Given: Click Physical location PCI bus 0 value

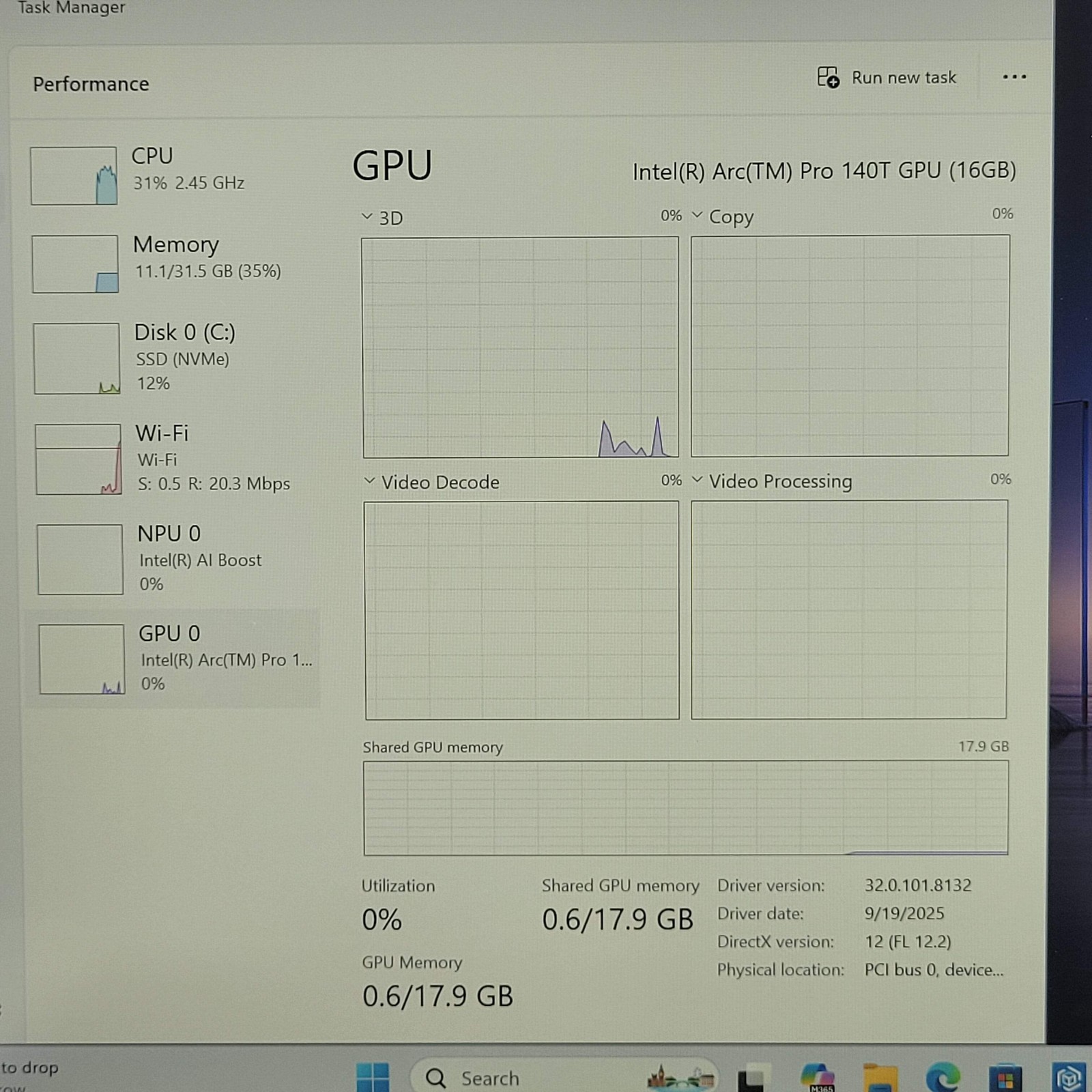Looking at the screenshot, I should (x=934, y=970).
